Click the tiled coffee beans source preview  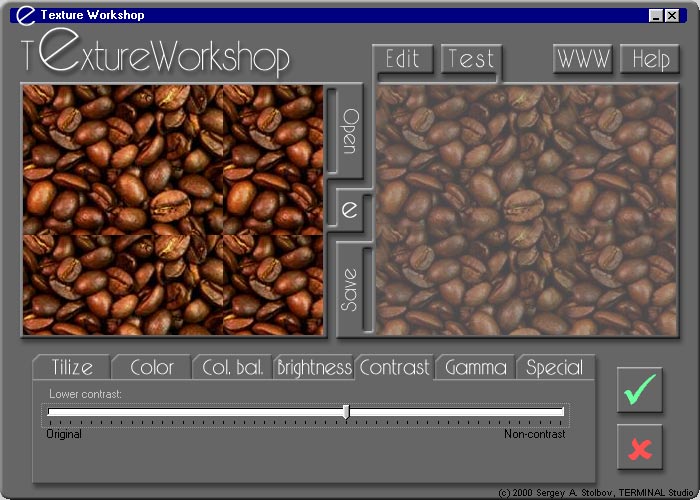pyautogui.click(x=173, y=210)
